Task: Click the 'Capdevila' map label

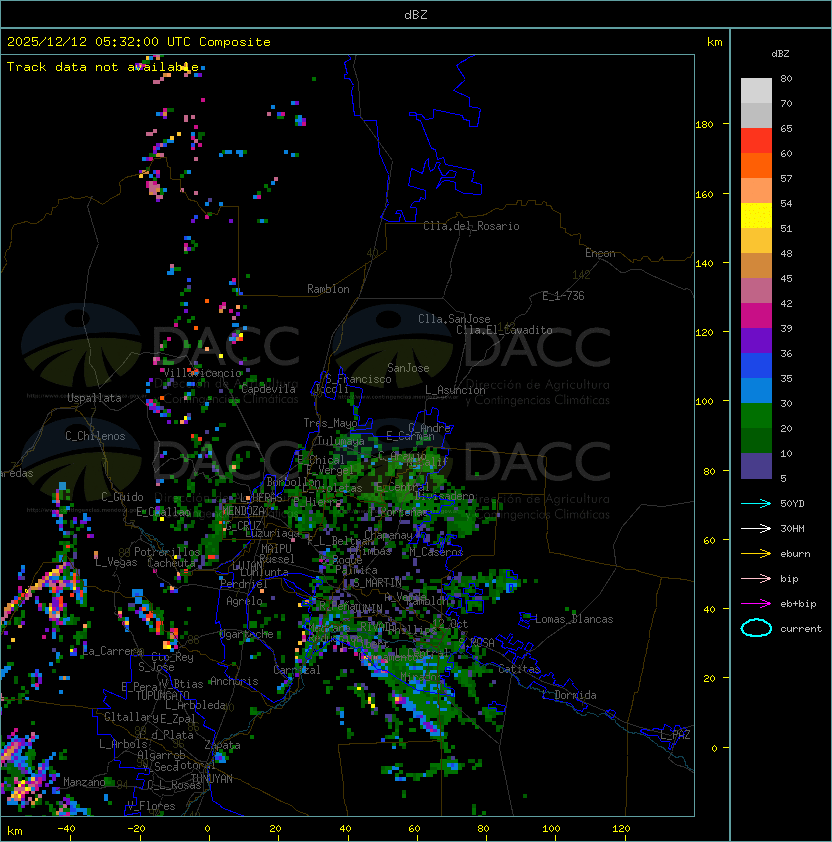Action: 268,389
